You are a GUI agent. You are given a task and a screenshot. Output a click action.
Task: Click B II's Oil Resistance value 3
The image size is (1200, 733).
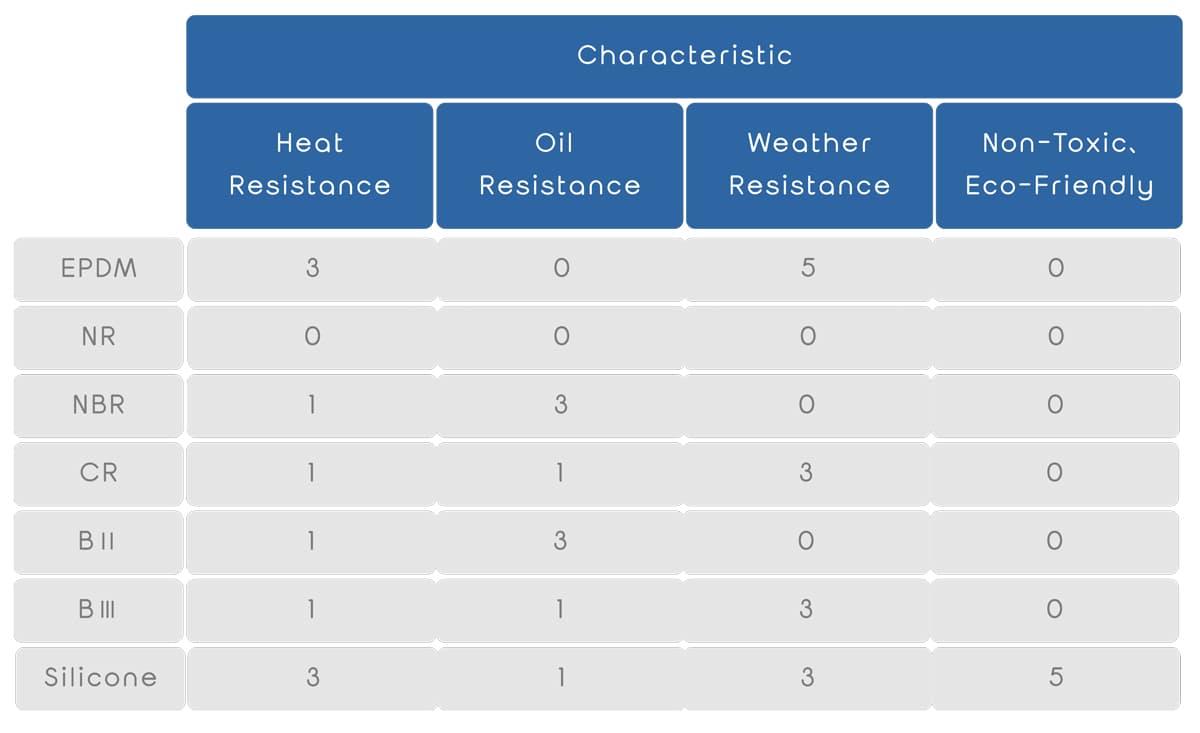pyautogui.click(x=560, y=541)
